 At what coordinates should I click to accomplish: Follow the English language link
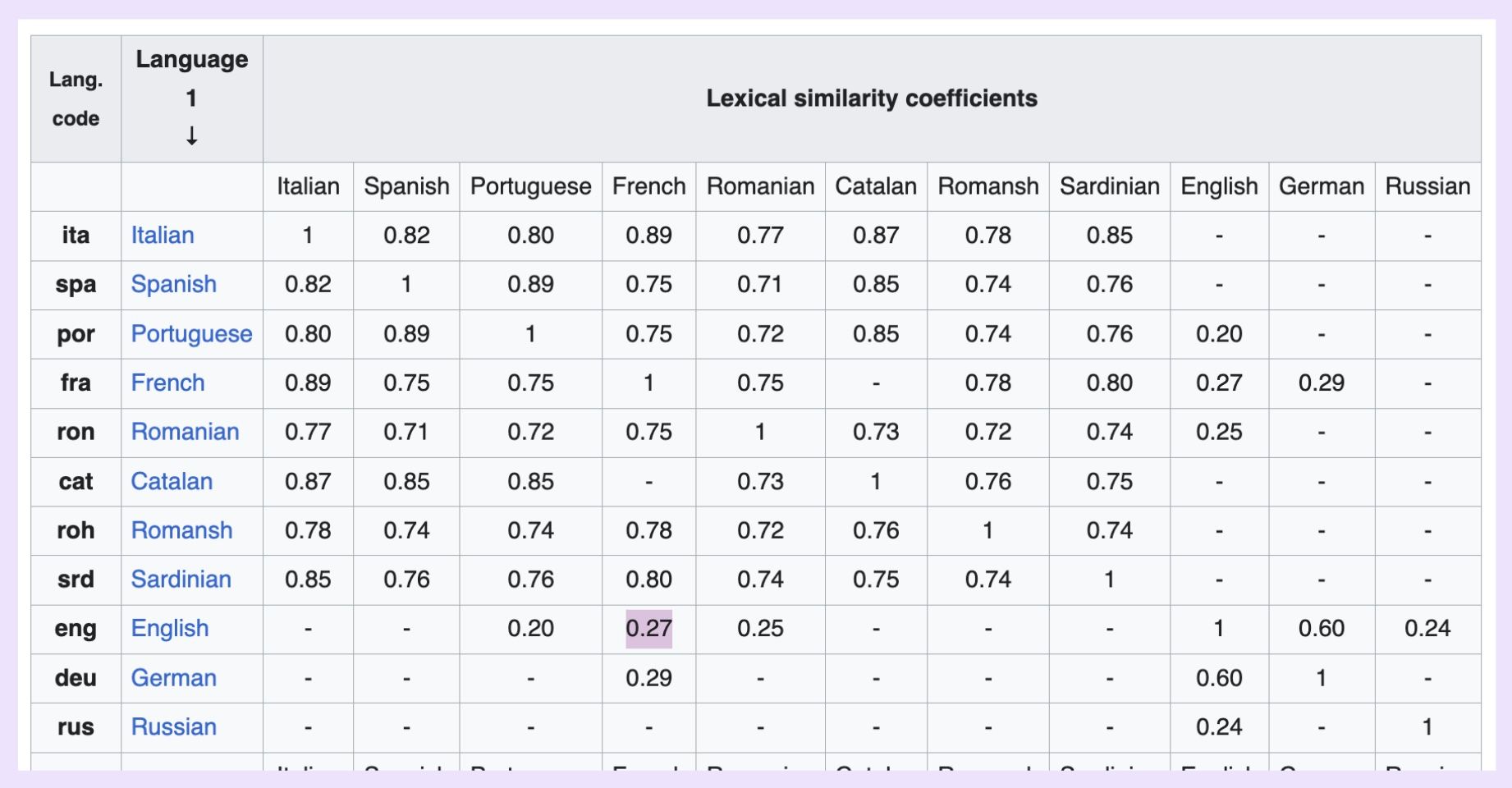click(170, 629)
